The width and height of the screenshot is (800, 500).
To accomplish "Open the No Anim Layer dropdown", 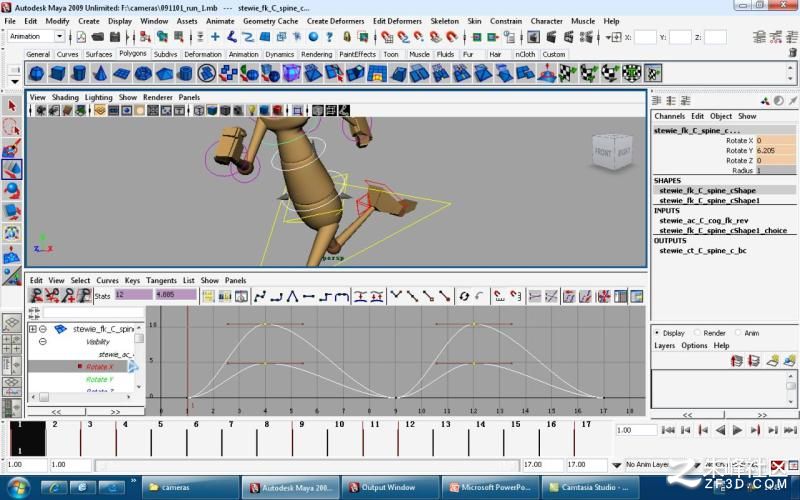I will pyautogui.click(x=617, y=465).
